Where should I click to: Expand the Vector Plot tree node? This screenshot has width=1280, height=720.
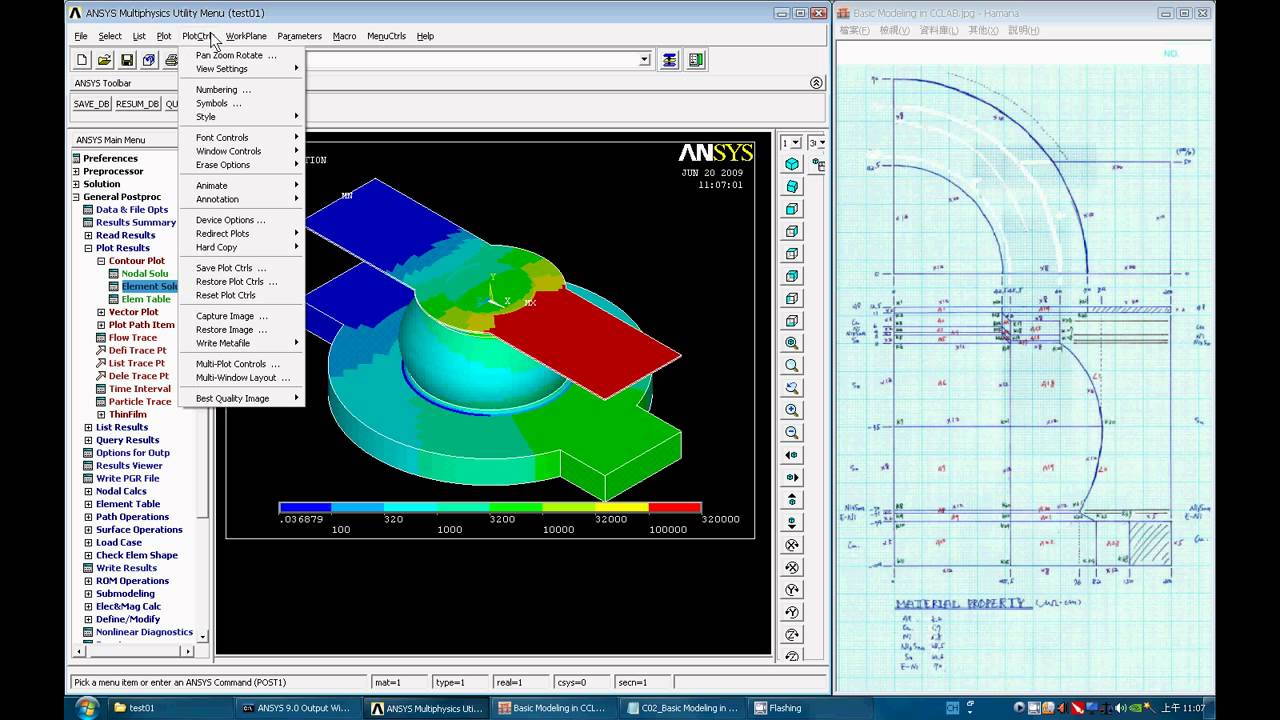point(102,312)
